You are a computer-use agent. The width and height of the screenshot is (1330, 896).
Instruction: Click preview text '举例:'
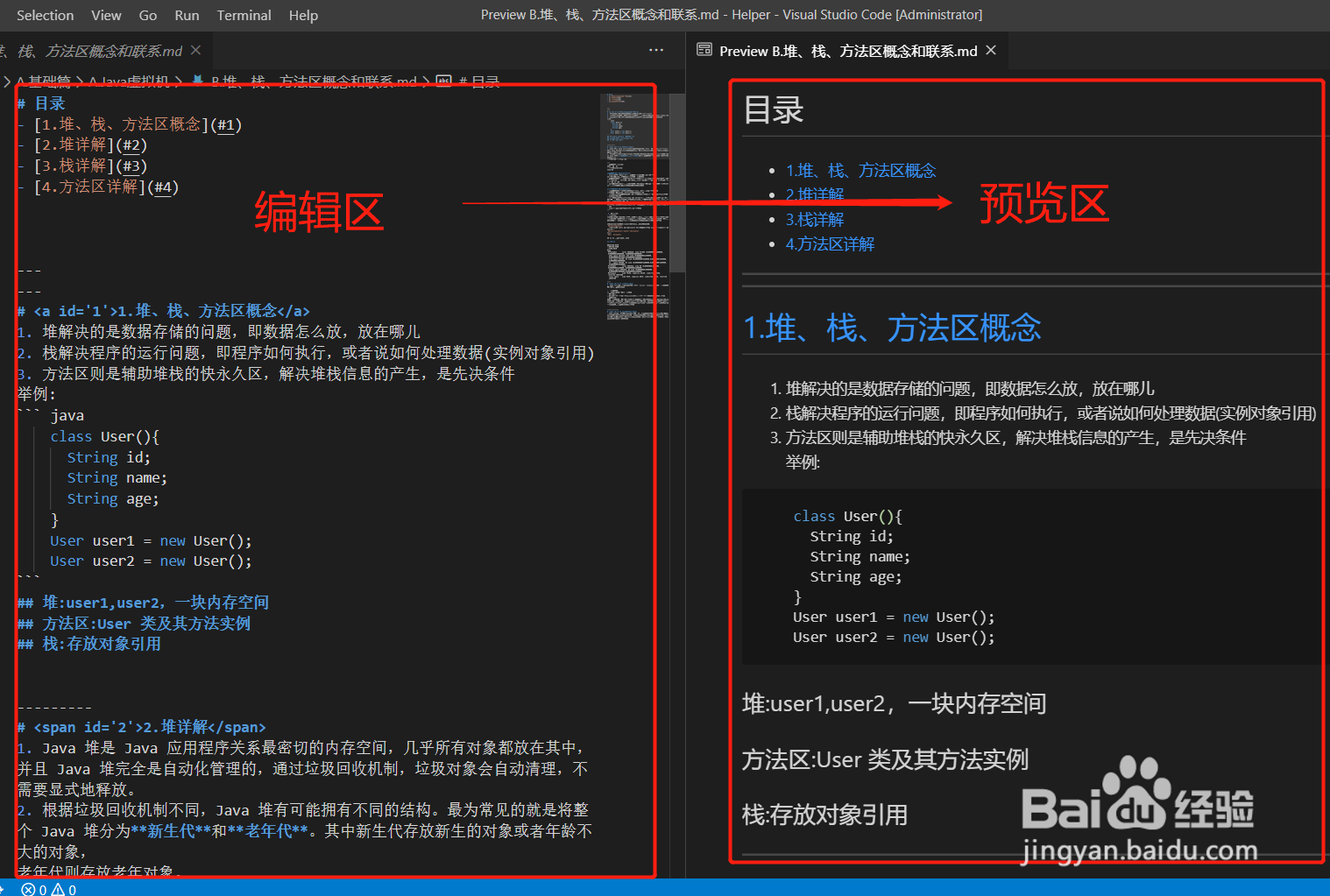[803, 462]
